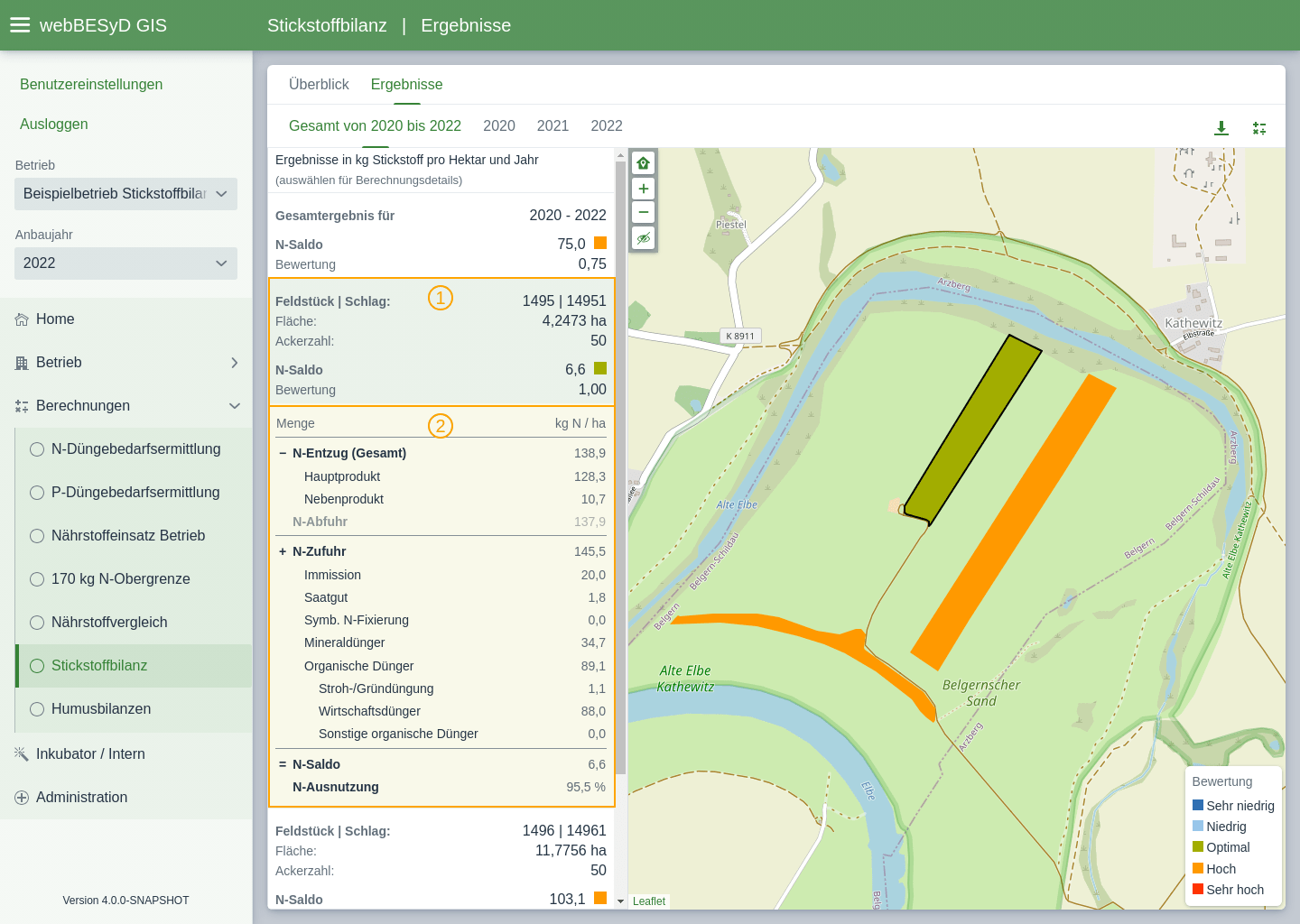Click the Administration plus-circle icon

tap(22, 798)
